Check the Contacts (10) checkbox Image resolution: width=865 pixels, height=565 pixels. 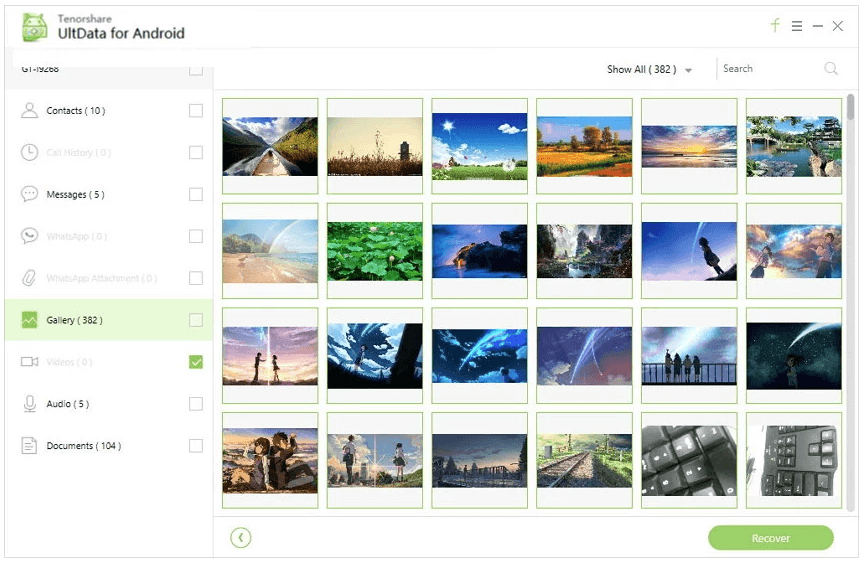coord(196,110)
